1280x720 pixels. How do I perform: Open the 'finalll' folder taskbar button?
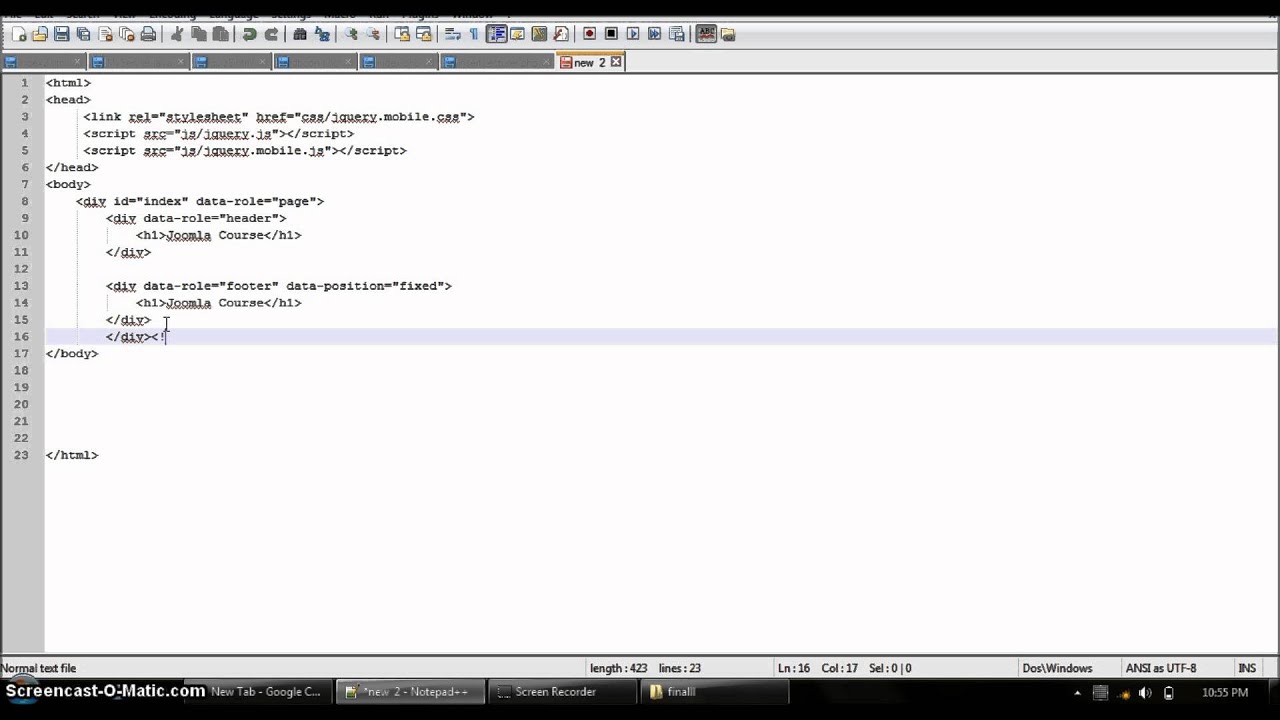coord(714,692)
